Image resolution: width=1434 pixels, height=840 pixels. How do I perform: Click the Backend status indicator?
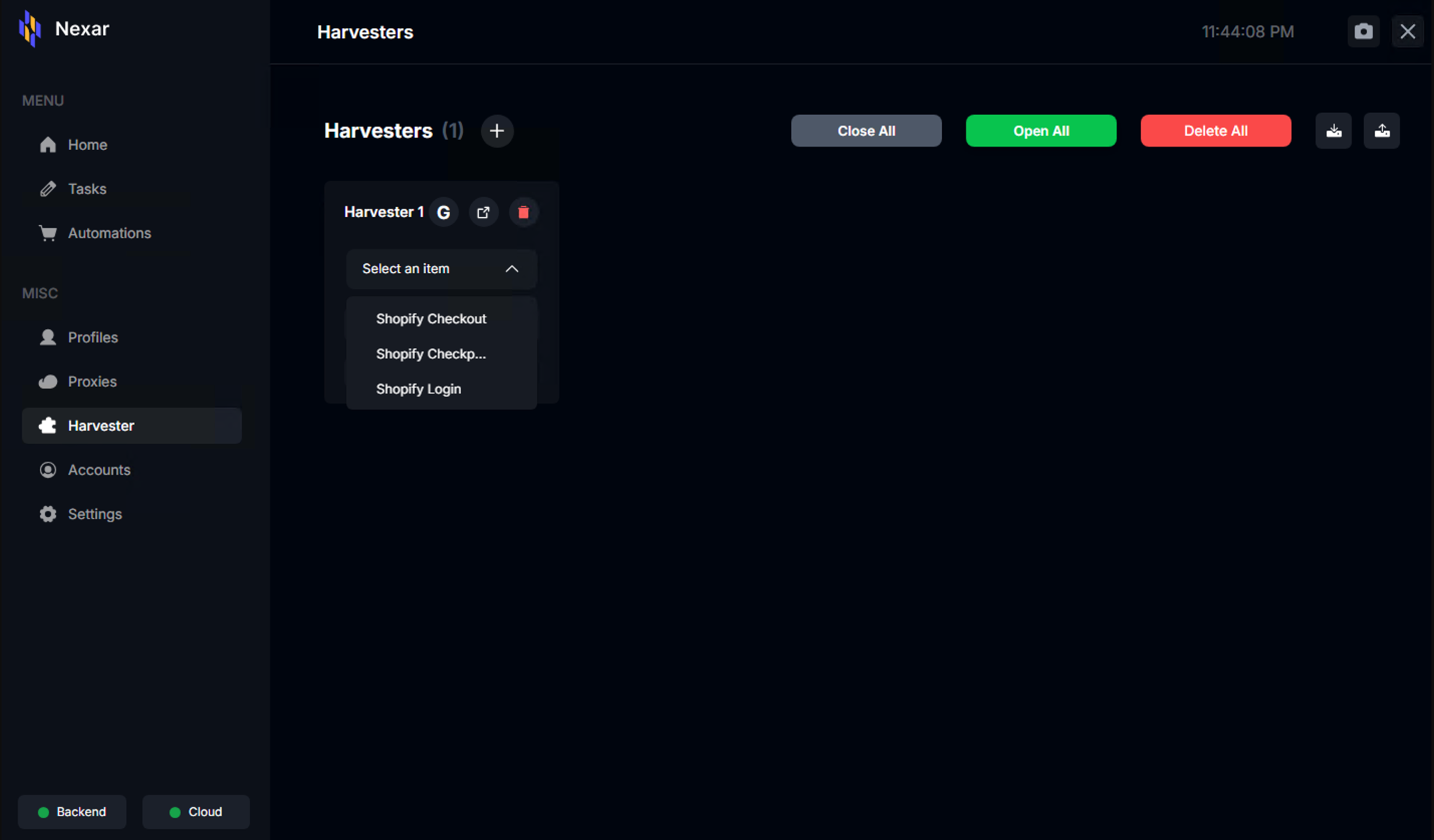[72, 812]
